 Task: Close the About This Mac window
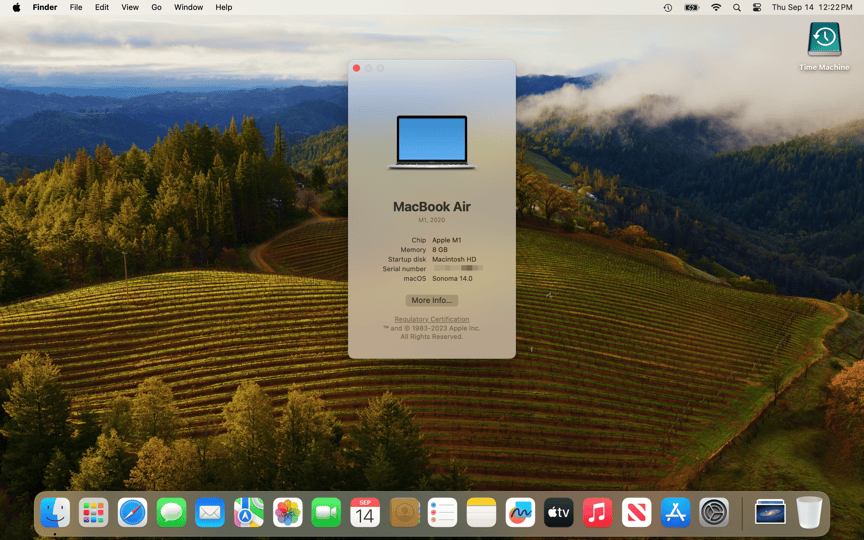(357, 68)
